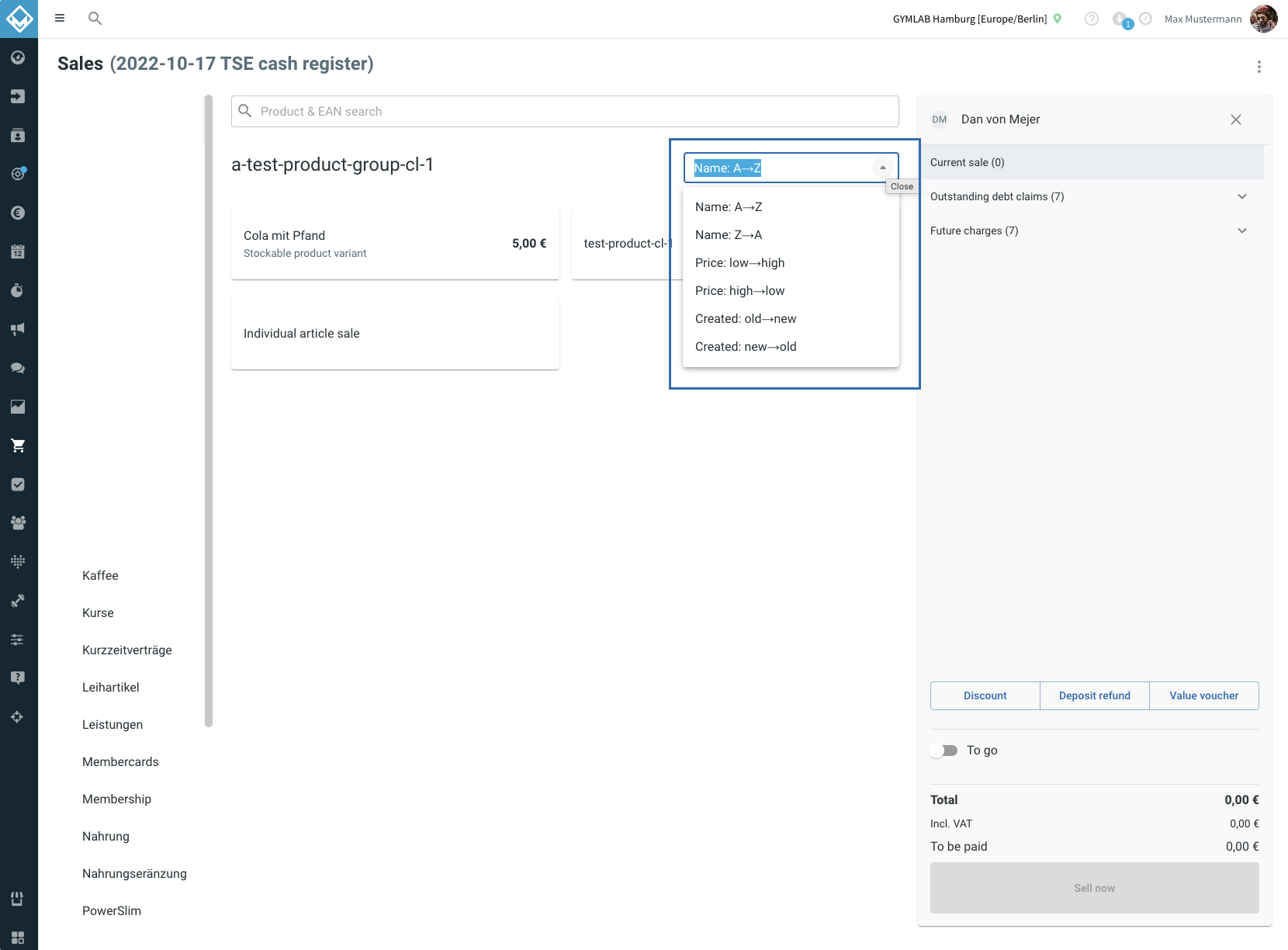Image resolution: width=1288 pixels, height=950 pixels.
Task: Open the checkmark tasks icon in the sidebar
Action: [x=18, y=484]
